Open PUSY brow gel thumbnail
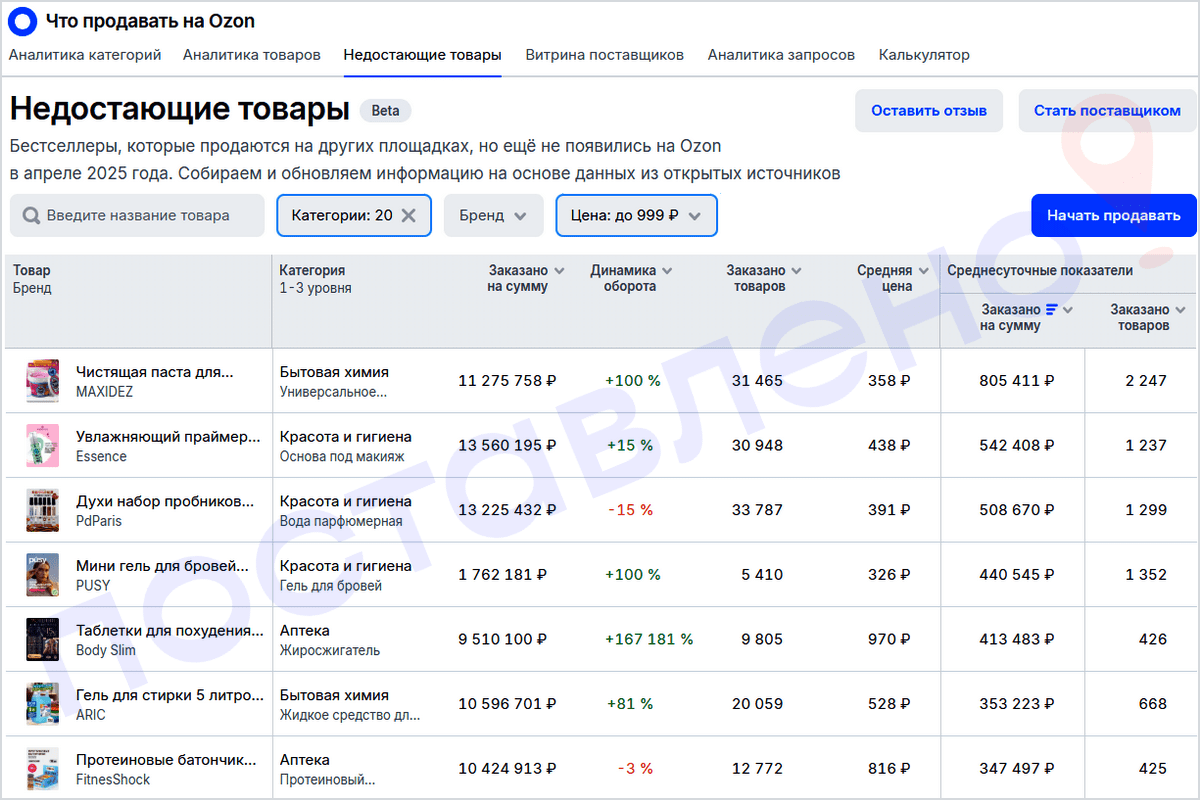The width and height of the screenshot is (1200, 800). (x=43, y=575)
